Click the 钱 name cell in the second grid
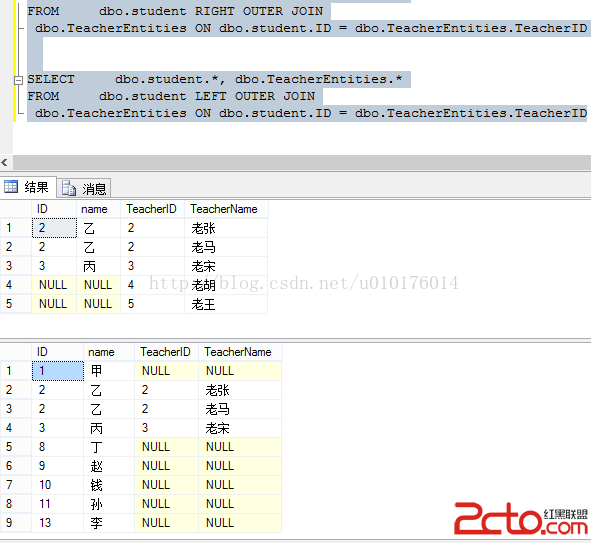591x545 pixels. pyautogui.click(x=109, y=485)
